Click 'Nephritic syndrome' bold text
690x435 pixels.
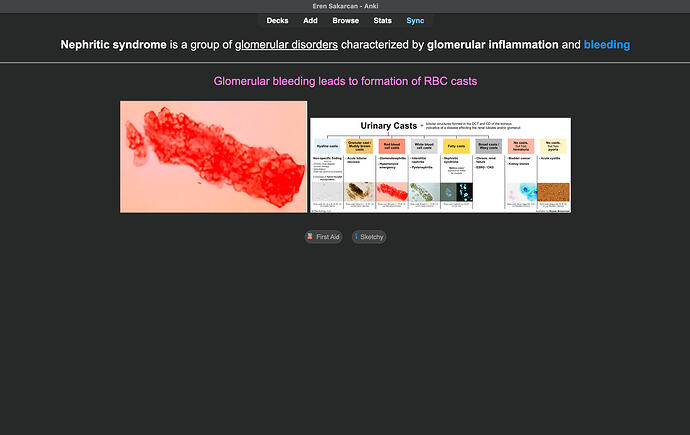click(113, 45)
